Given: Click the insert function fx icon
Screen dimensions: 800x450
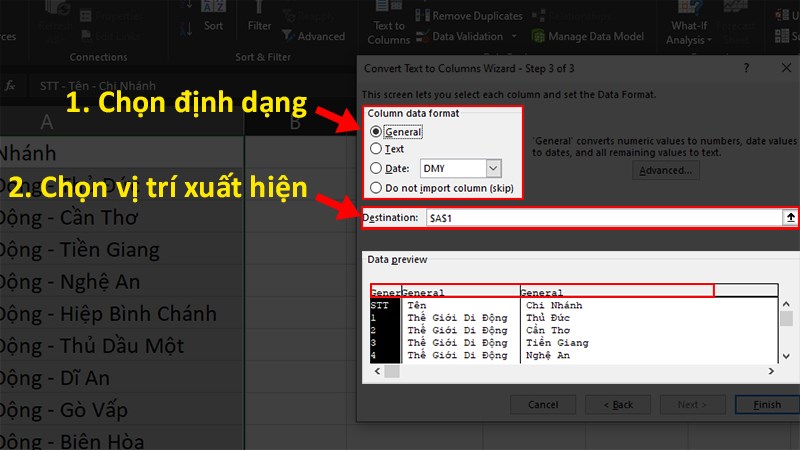Looking at the screenshot, I should point(10,86).
